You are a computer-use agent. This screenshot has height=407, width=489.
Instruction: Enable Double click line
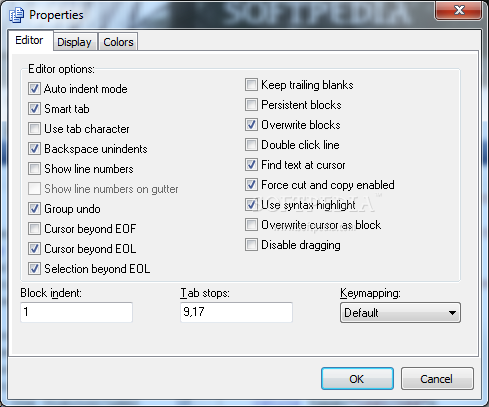click(251, 145)
